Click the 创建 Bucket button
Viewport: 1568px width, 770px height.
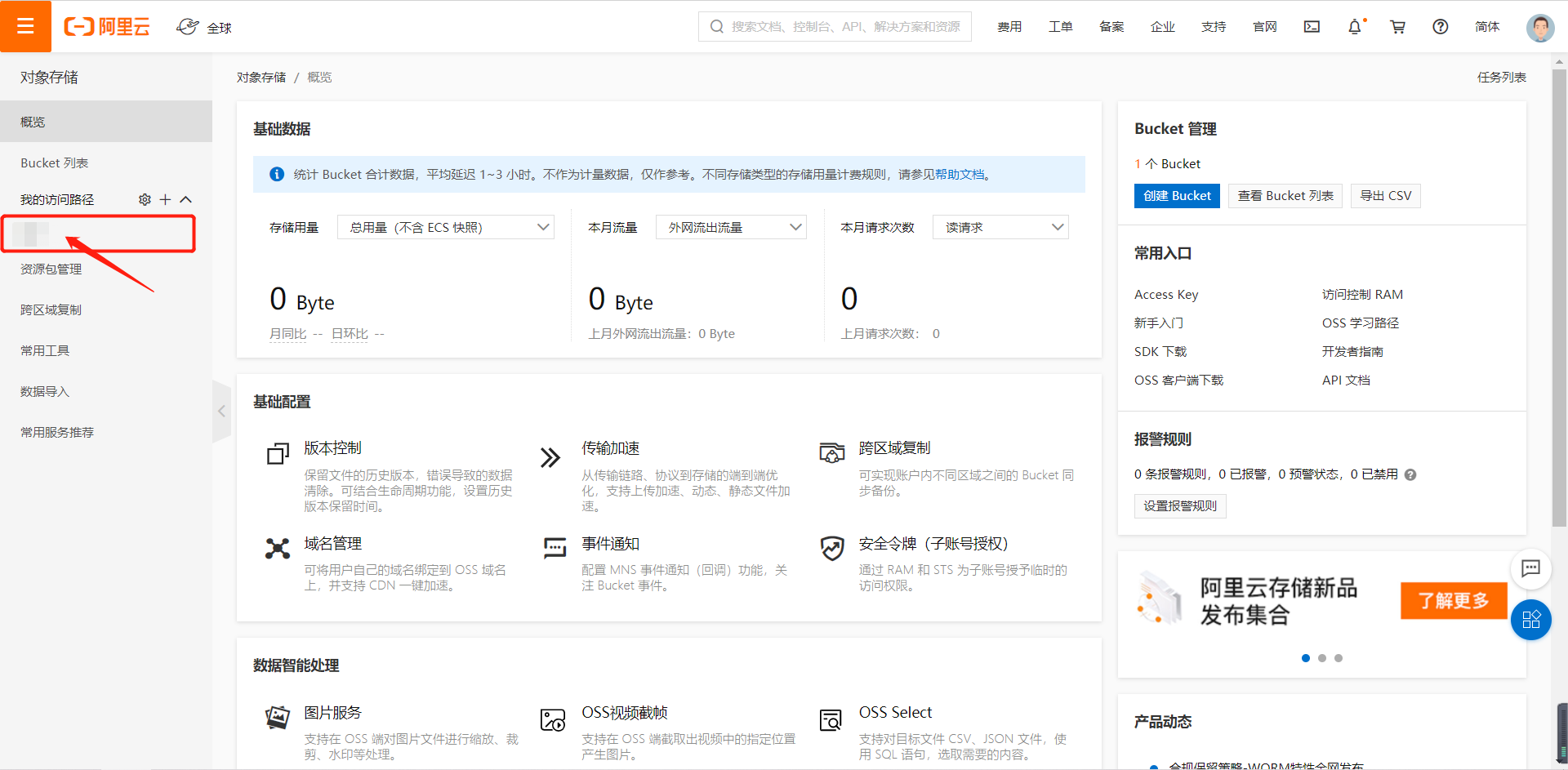[1177, 196]
